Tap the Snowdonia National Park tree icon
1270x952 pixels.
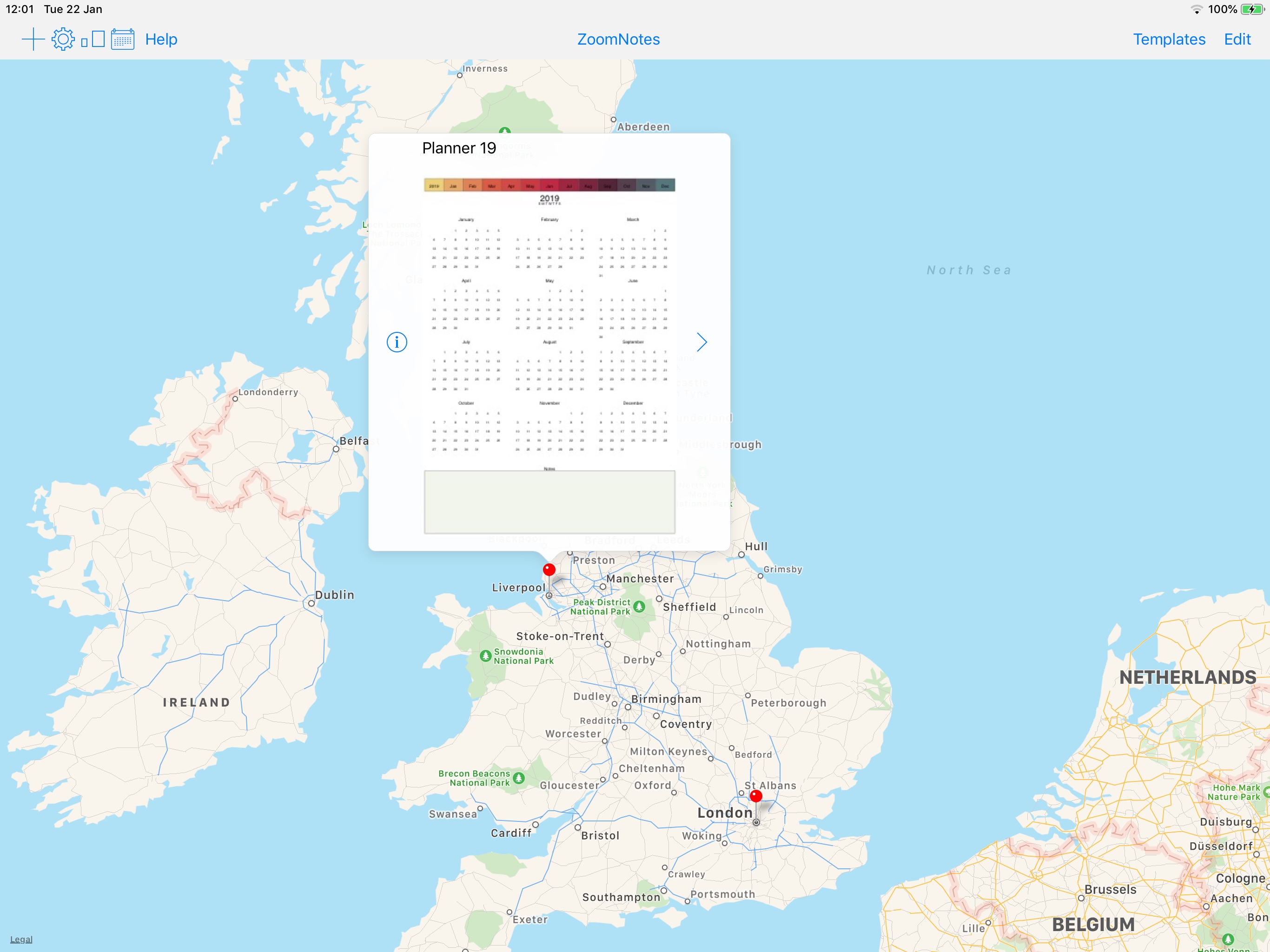tap(485, 655)
